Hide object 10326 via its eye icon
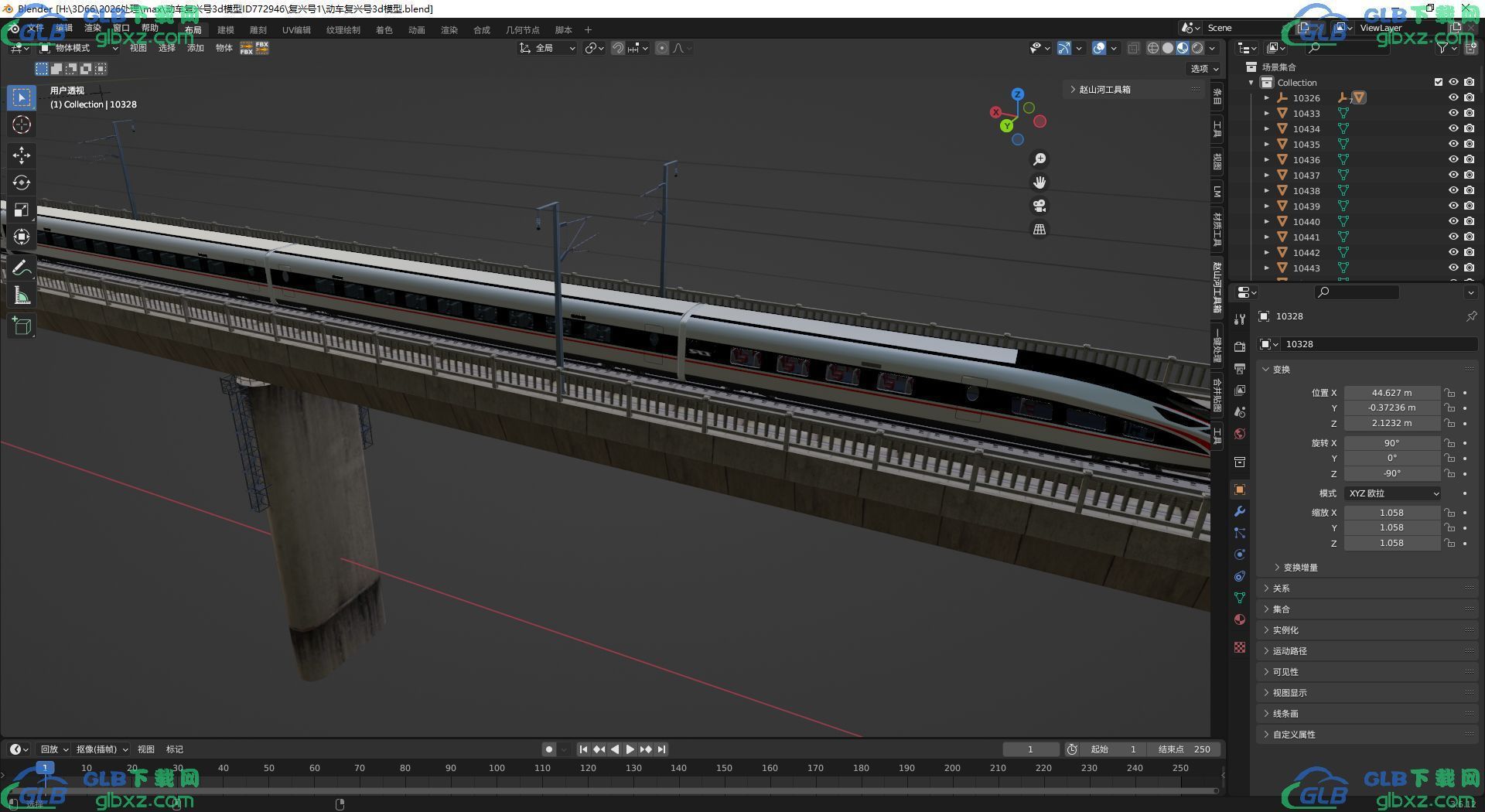 tap(1453, 98)
